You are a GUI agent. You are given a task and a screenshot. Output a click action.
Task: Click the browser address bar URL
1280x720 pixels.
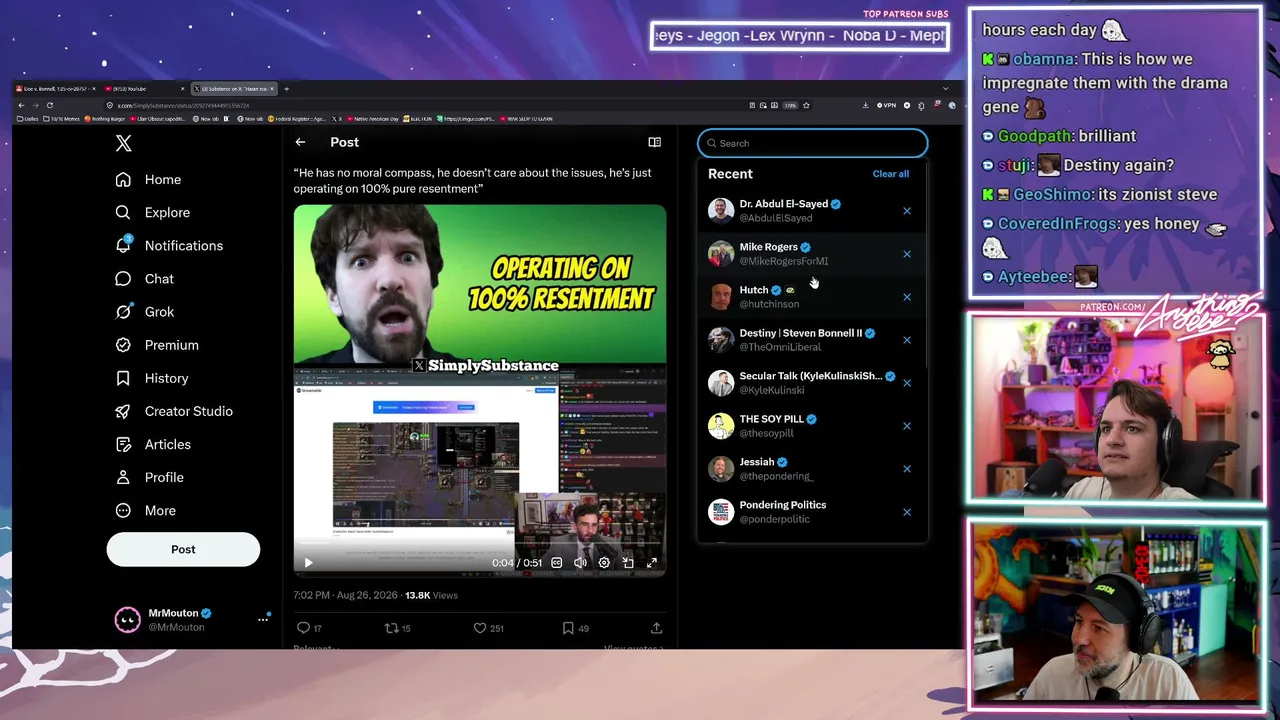[183, 105]
